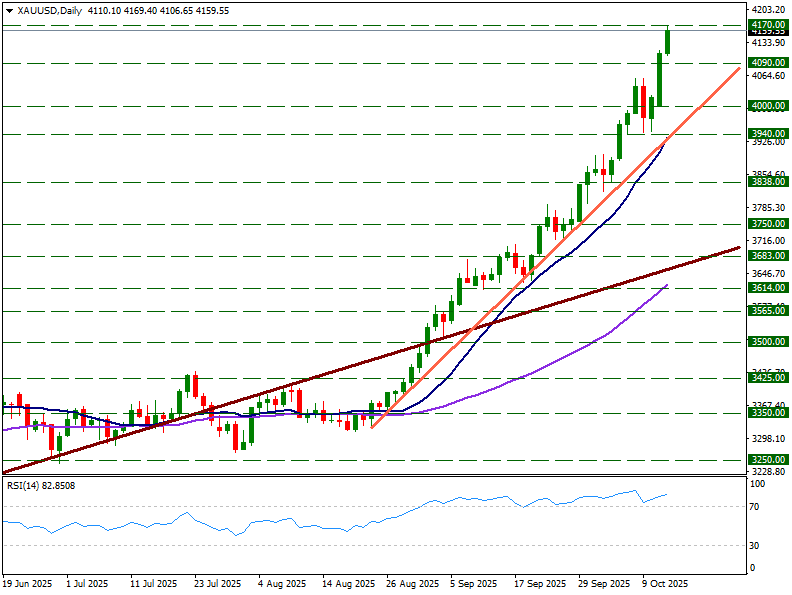This screenshot has height=595, width=792.
Task: Click the 3250.00 horizontal level label
Action: point(766,460)
